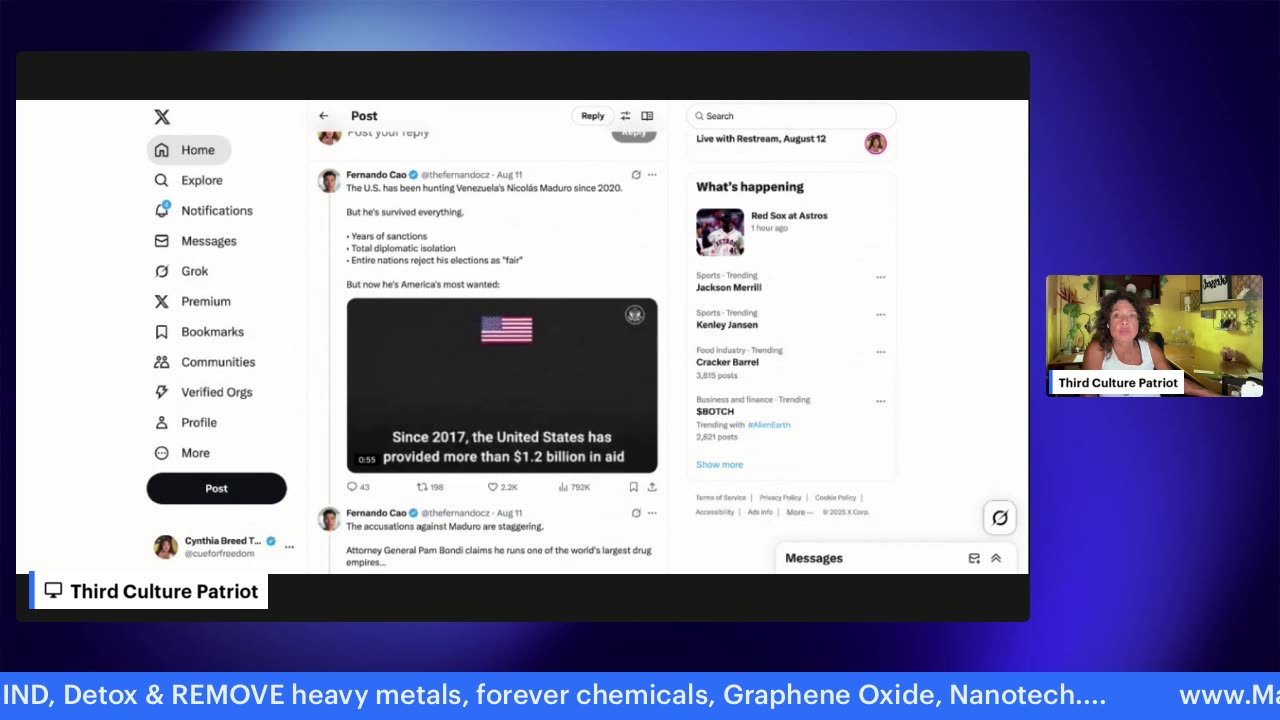
Task: Click Fernando Cao avatar on second post
Action: click(x=329, y=518)
